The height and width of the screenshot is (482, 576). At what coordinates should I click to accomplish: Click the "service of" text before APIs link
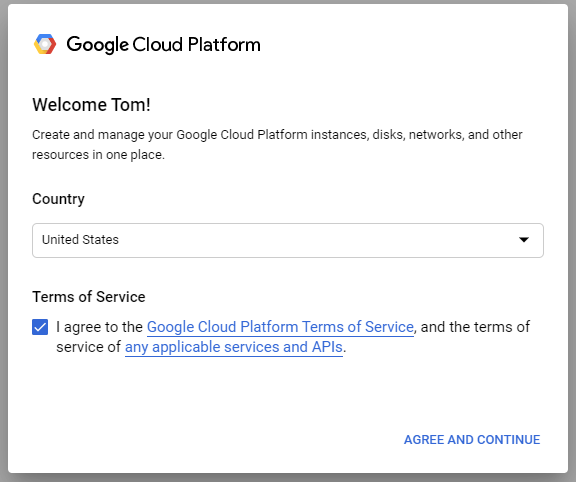click(88, 347)
